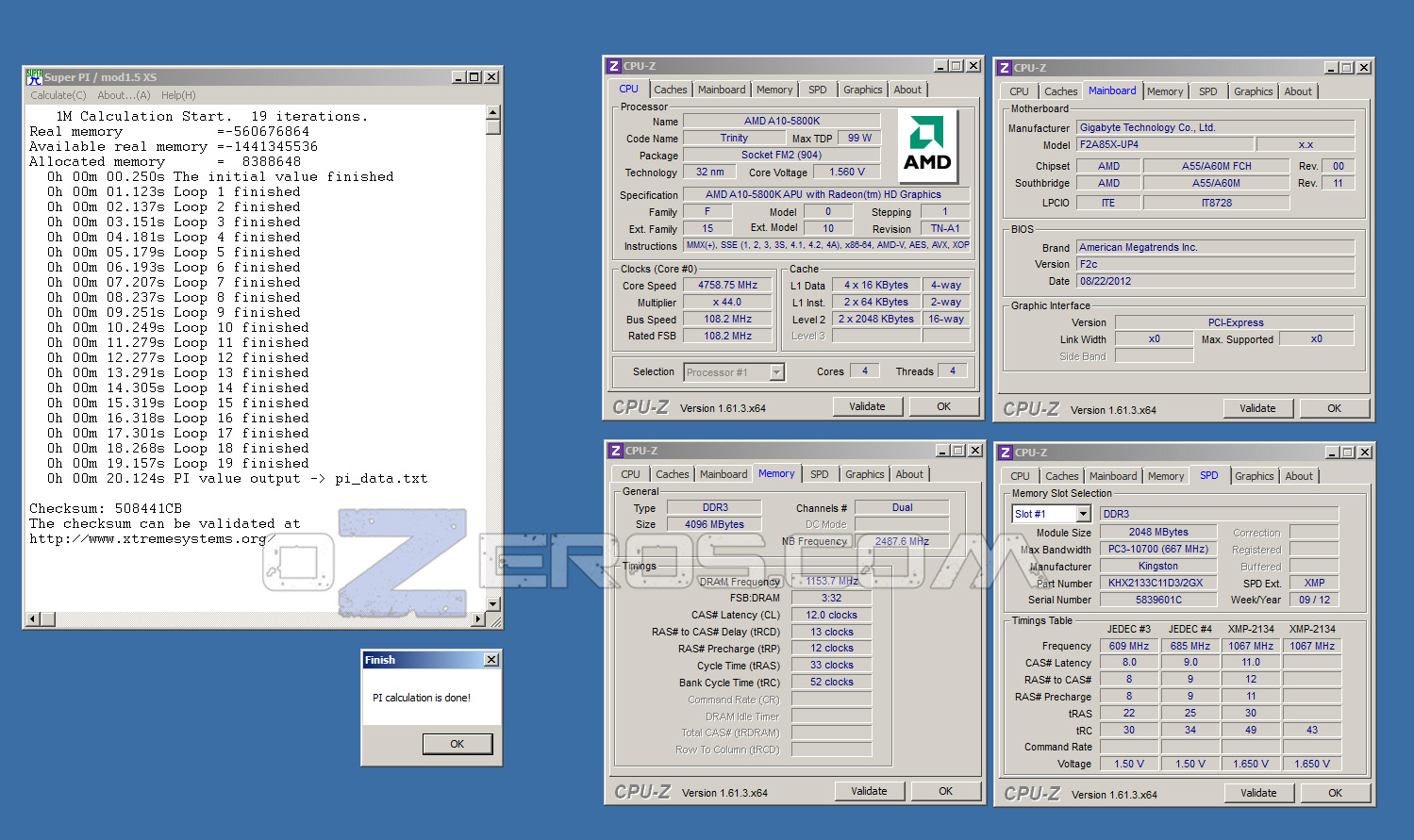Click the Kingston manufacturer field

1158,566
